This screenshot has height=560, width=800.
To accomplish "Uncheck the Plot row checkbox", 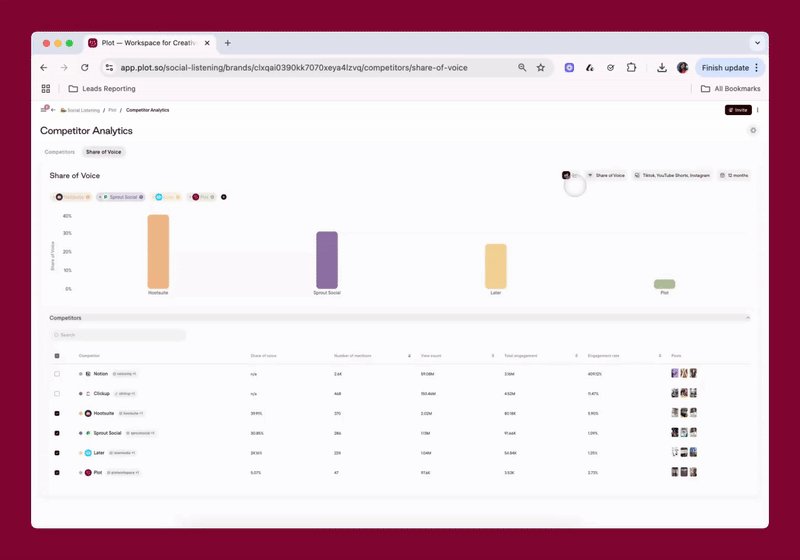I will (x=57, y=473).
